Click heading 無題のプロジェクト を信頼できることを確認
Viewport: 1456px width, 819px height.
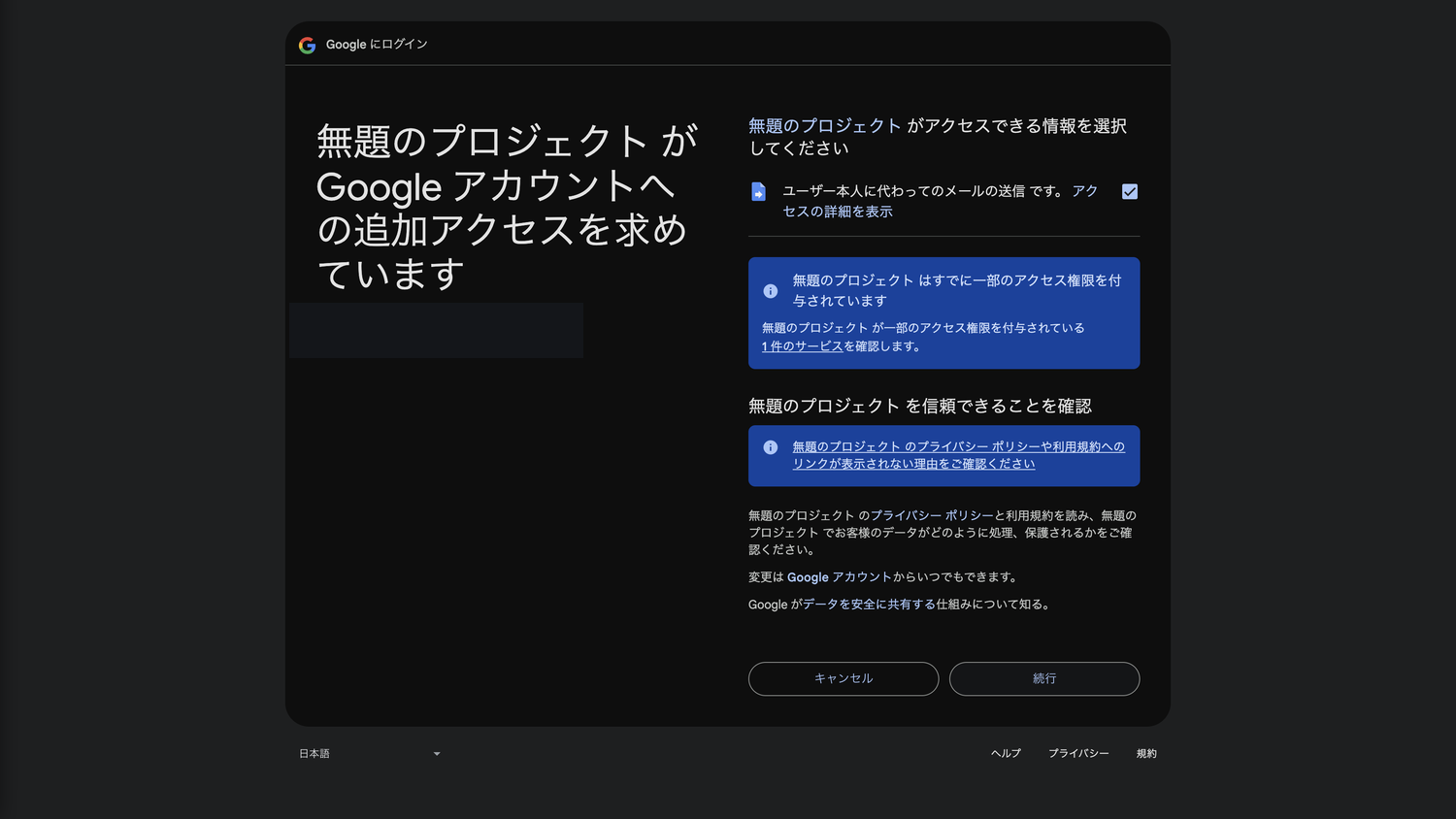[x=920, y=406]
